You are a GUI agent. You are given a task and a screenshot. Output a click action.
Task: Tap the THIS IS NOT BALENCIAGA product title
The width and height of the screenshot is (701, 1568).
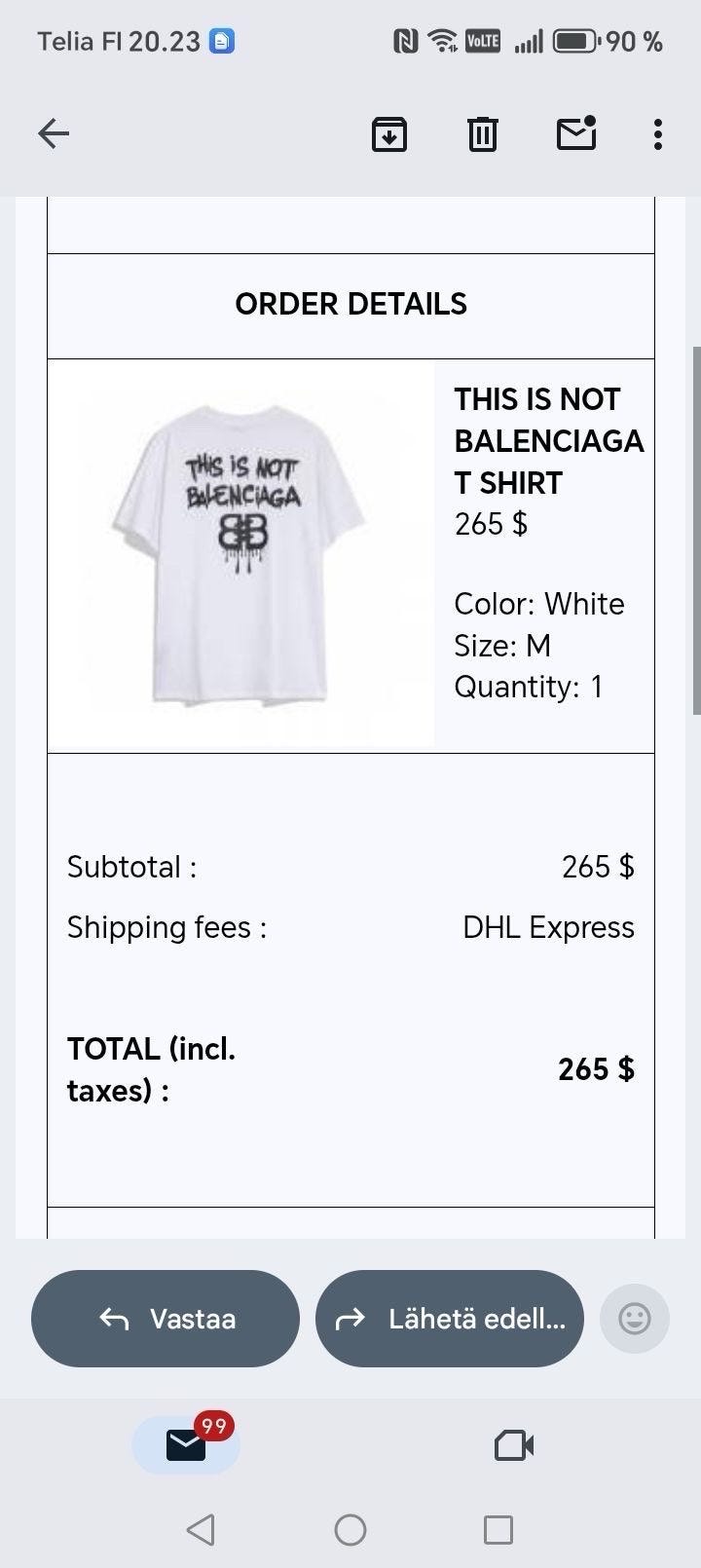(x=548, y=440)
